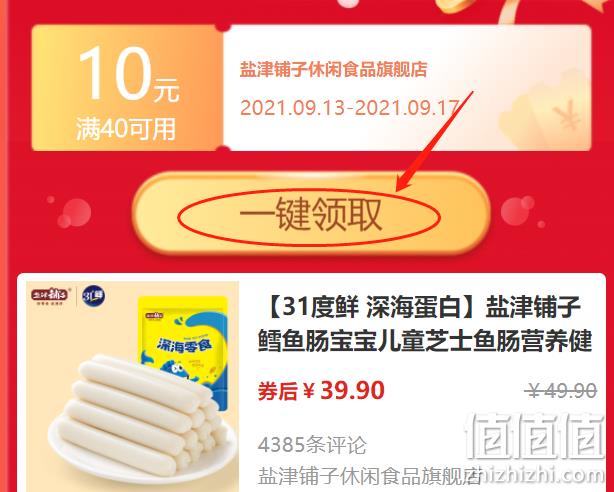Click the 券后 ¥39.90 price
The width and height of the screenshot is (614, 492).
pos(321,390)
